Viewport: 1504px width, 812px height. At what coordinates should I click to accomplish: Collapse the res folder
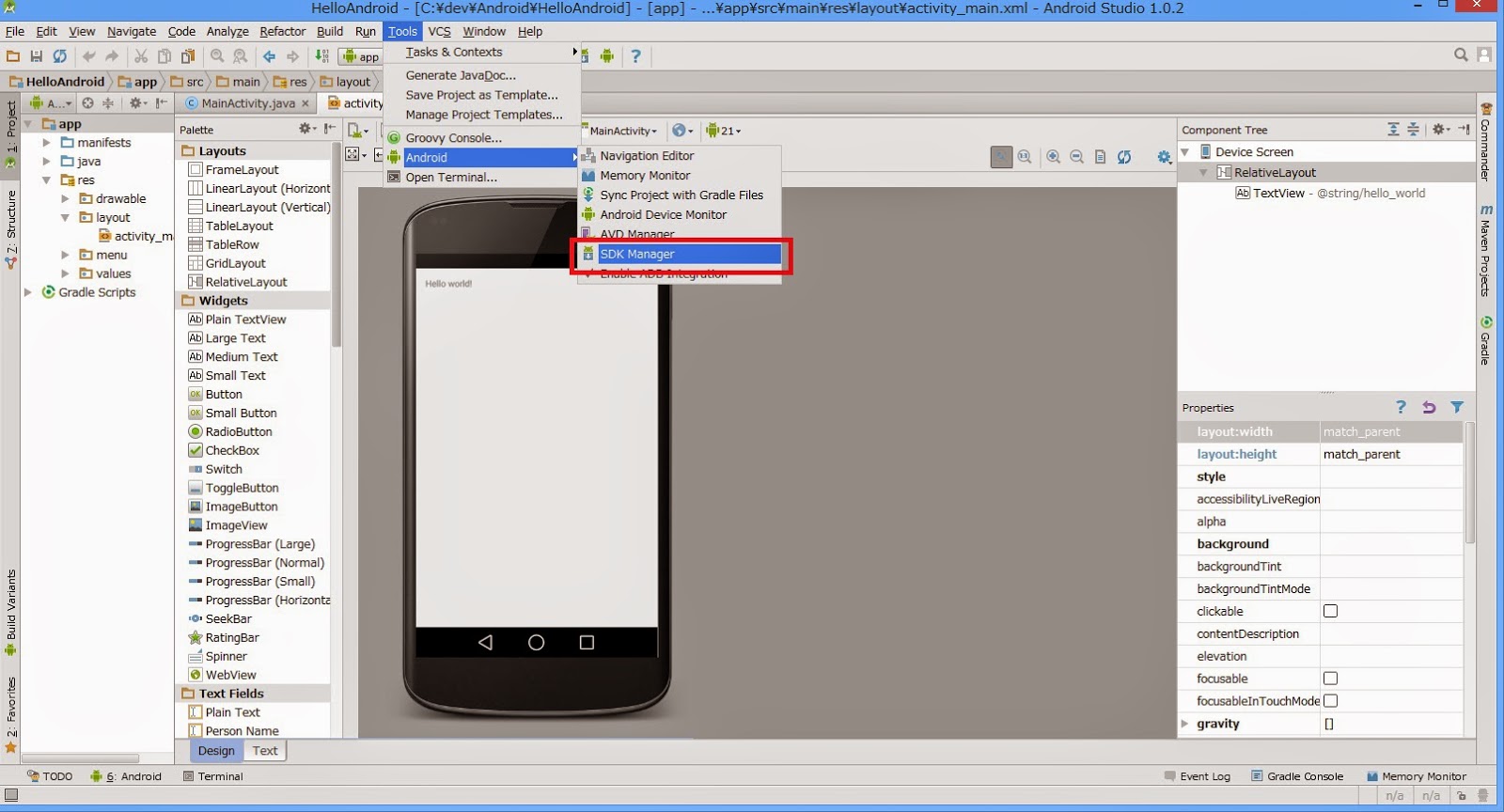click(46, 180)
